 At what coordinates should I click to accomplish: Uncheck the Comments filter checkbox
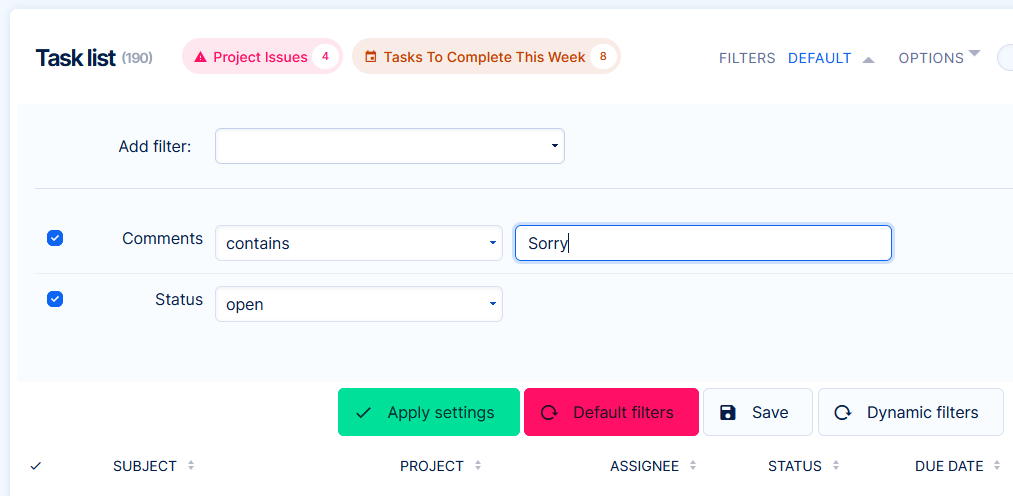[x=55, y=238]
